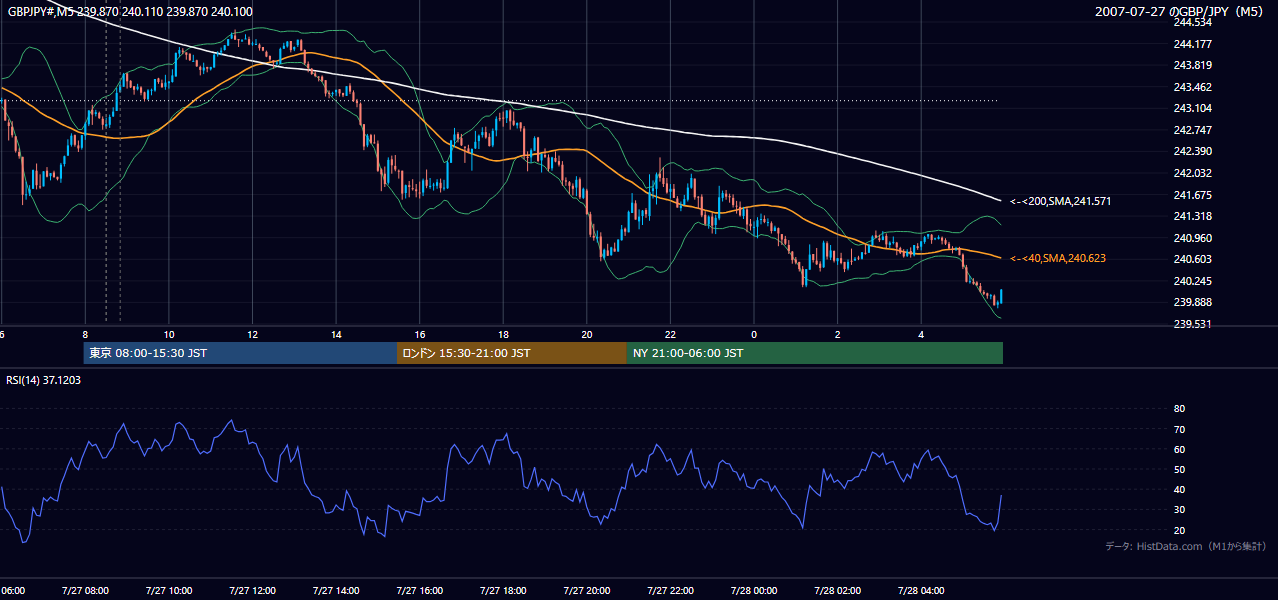Click price axis label 244.177
The image size is (1278, 600).
(1193, 44)
